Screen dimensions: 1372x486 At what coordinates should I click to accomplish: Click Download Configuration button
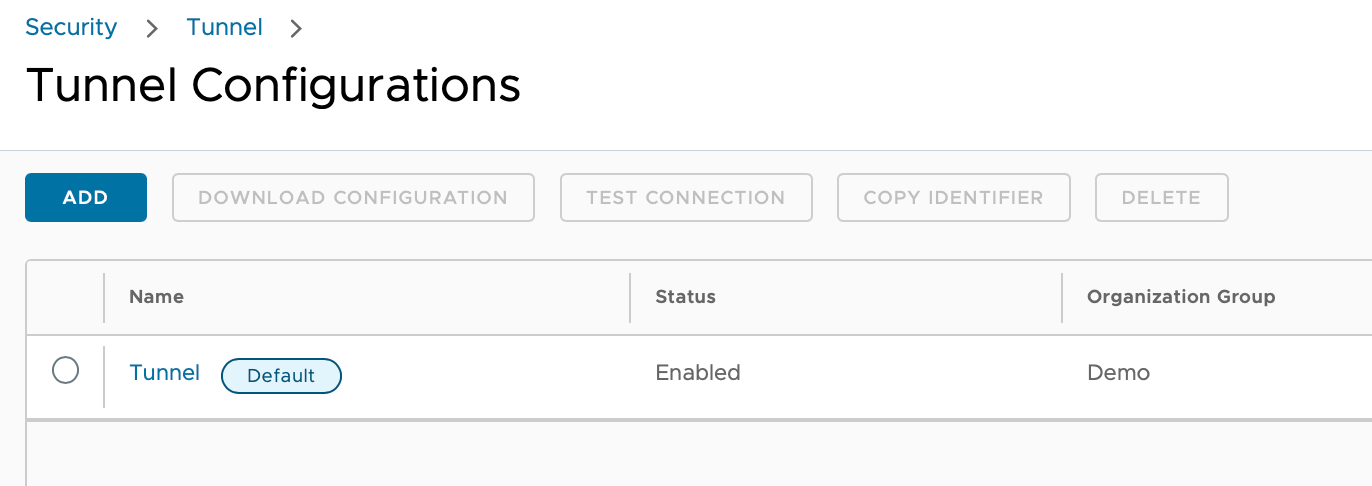tap(353, 197)
